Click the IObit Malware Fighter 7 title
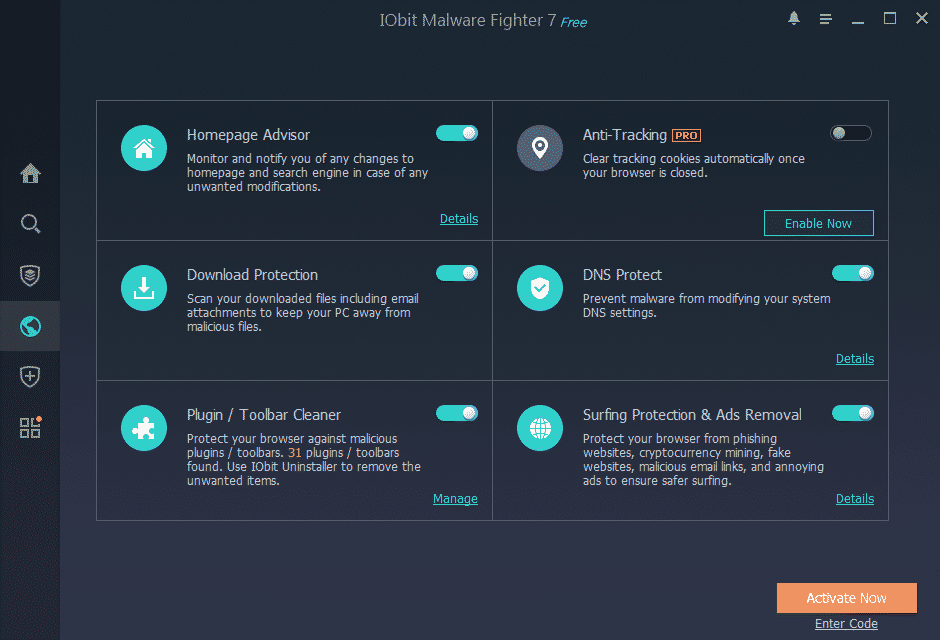Viewport: 940px width, 640px height. (x=468, y=20)
